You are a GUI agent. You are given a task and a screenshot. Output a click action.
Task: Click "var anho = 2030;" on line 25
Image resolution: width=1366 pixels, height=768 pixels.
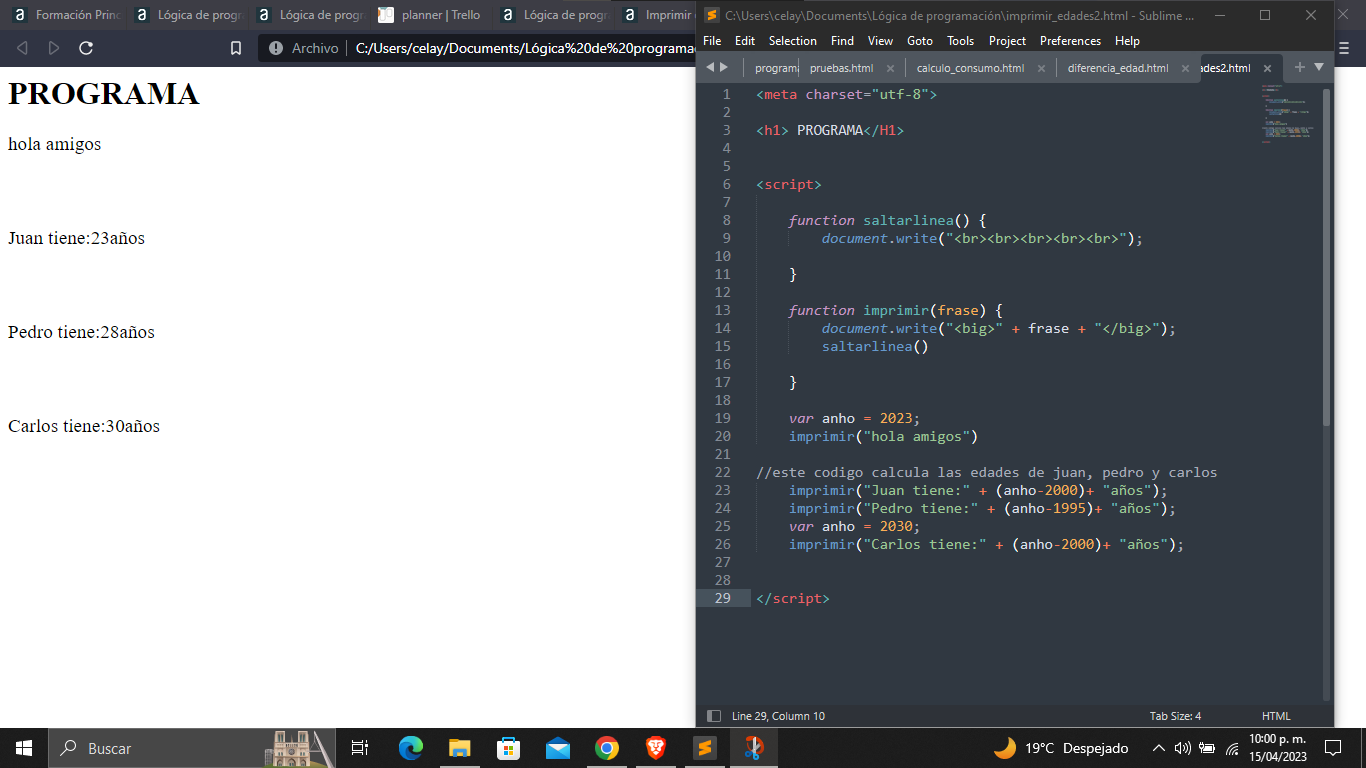[854, 526]
